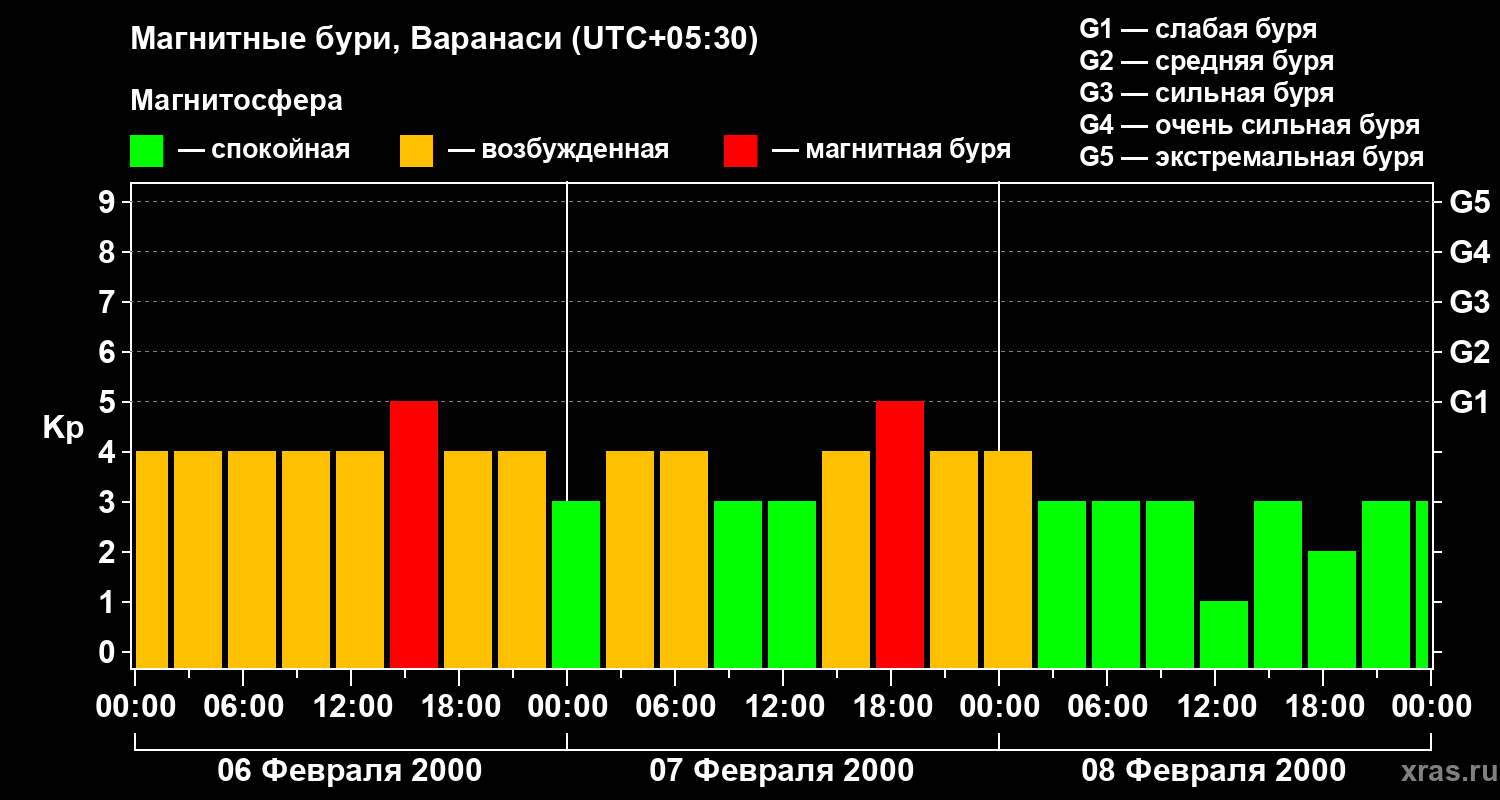
Task: Click the 12:00 time label under 06 February
Action: (x=351, y=707)
